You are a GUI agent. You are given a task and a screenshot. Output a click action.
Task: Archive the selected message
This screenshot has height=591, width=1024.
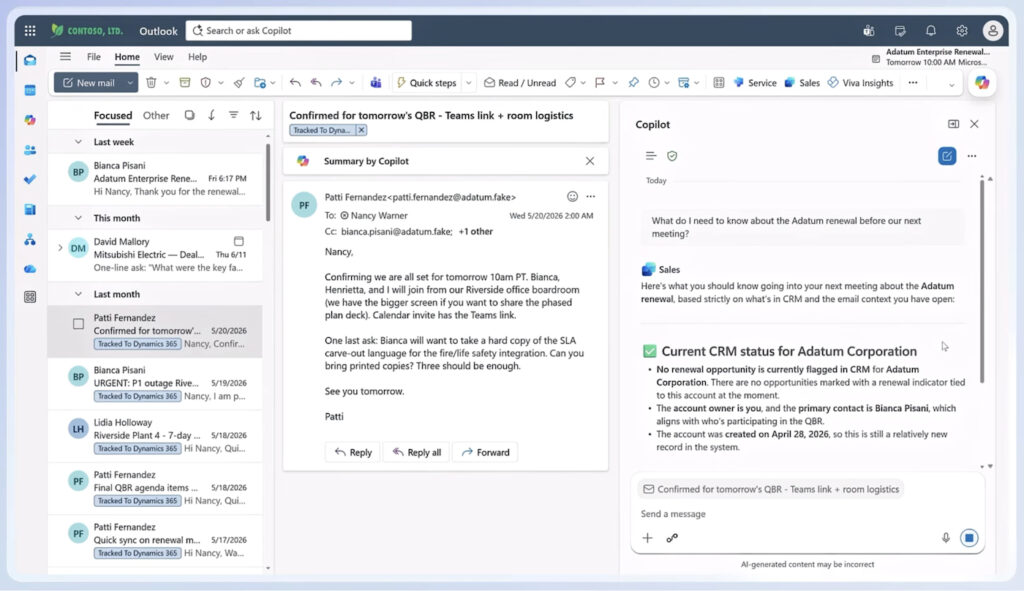[x=185, y=83]
